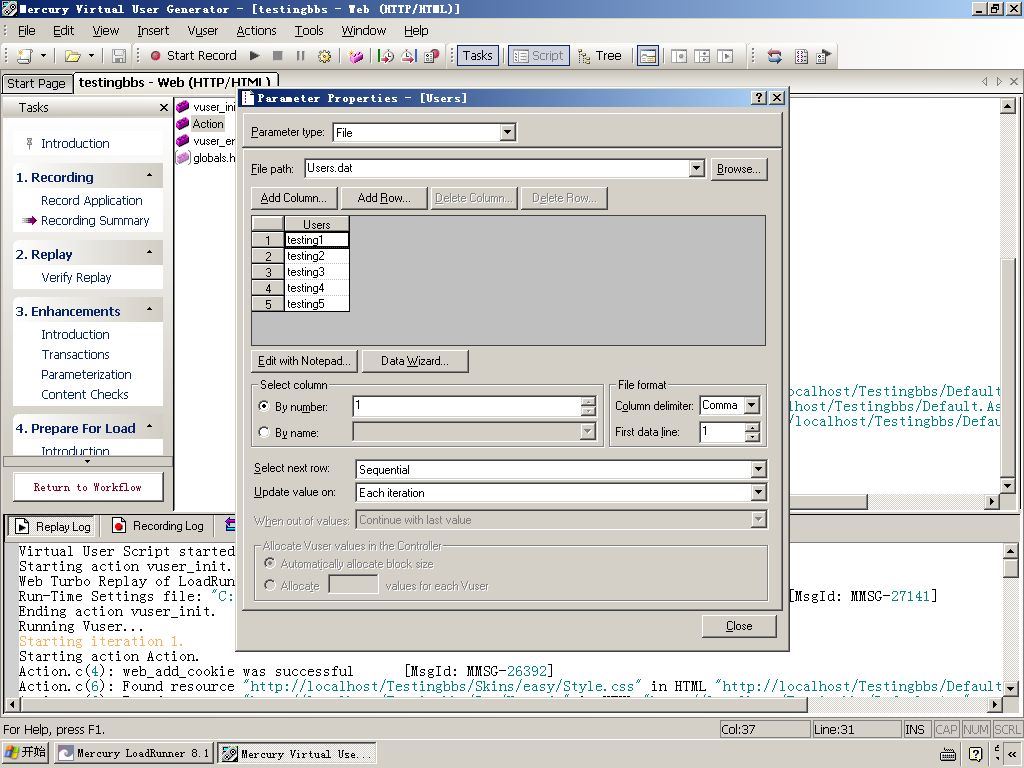Screen dimensions: 1024x768
Task: Collapse the Replay section in Tasks
Action: [x=150, y=252]
